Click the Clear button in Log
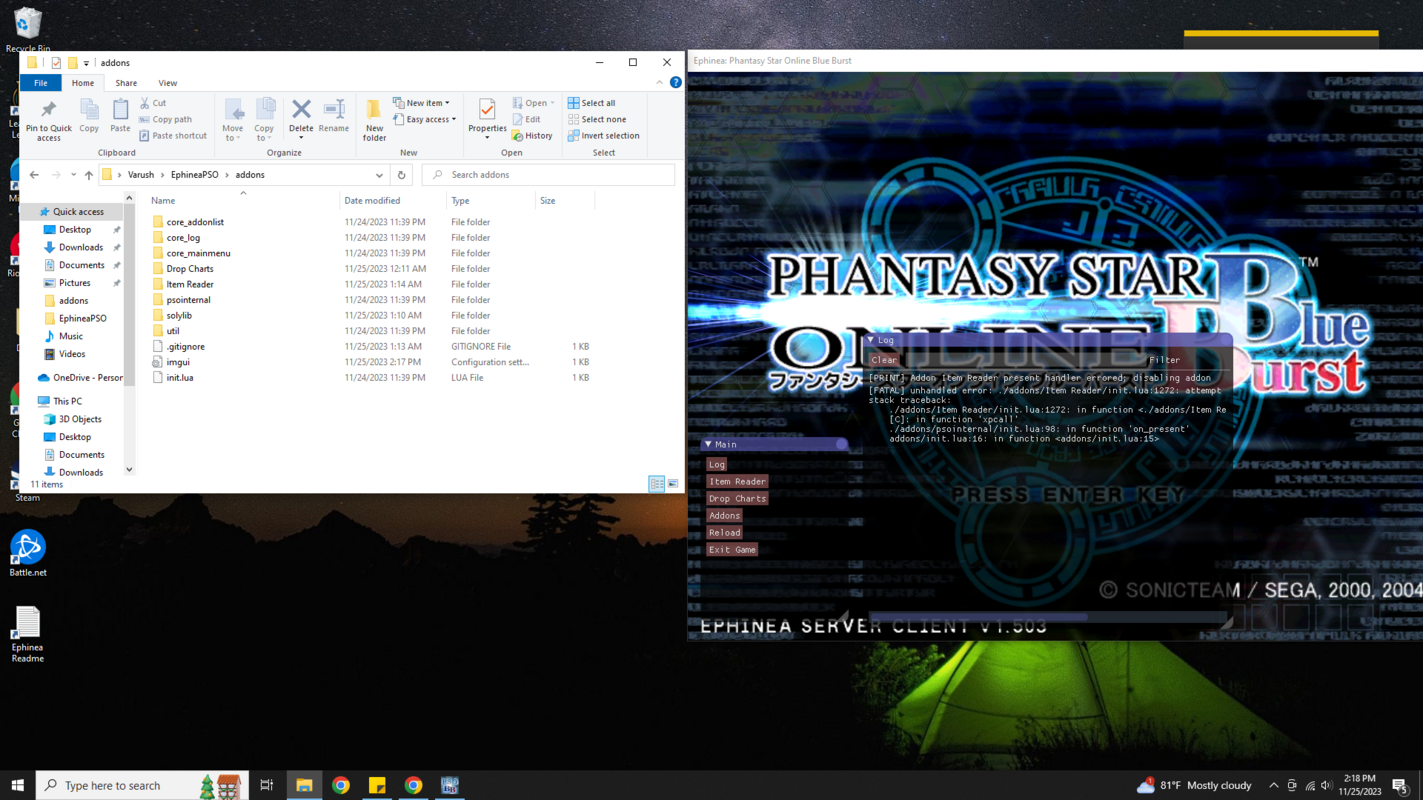 (884, 360)
